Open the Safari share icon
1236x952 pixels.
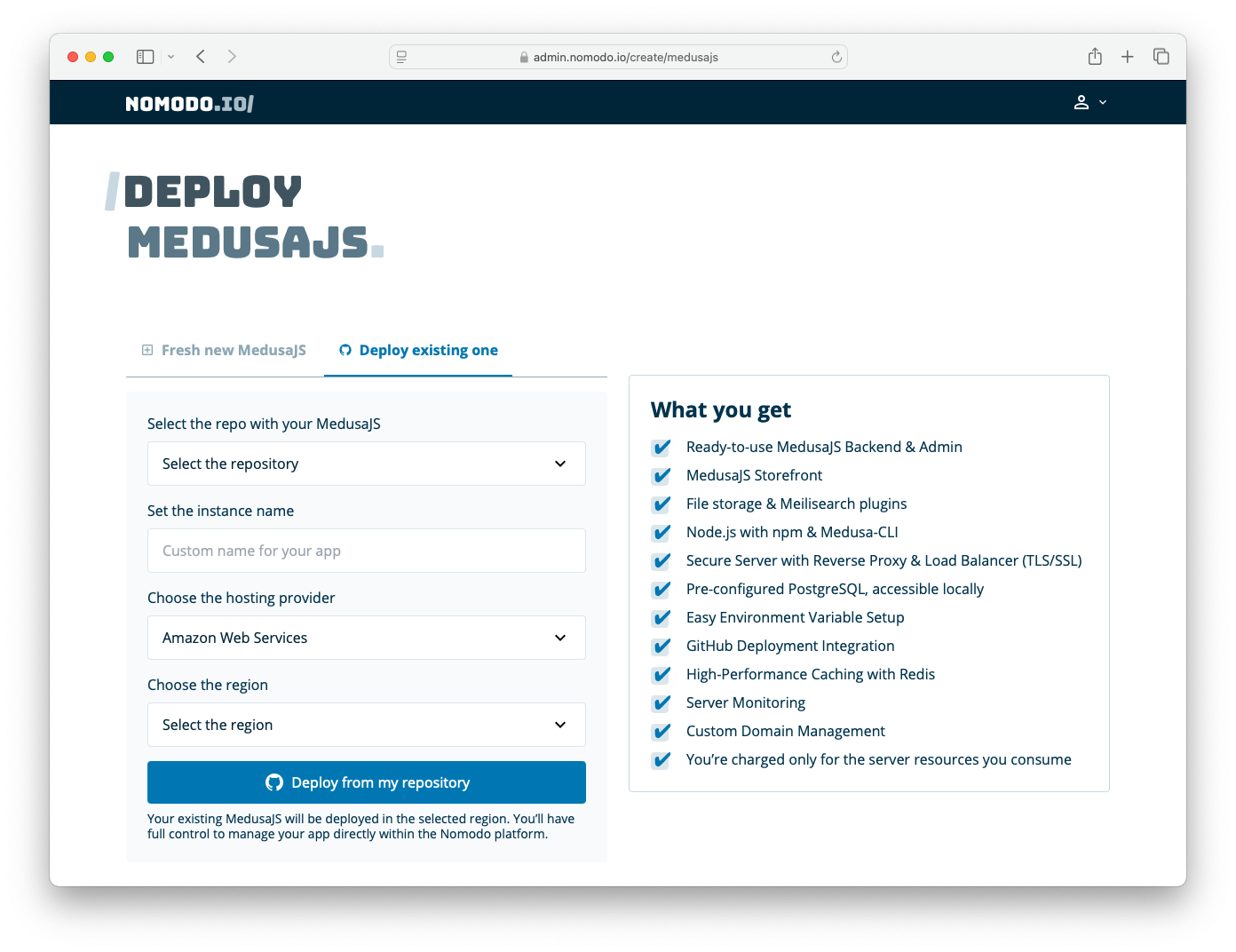click(x=1095, y=57)
